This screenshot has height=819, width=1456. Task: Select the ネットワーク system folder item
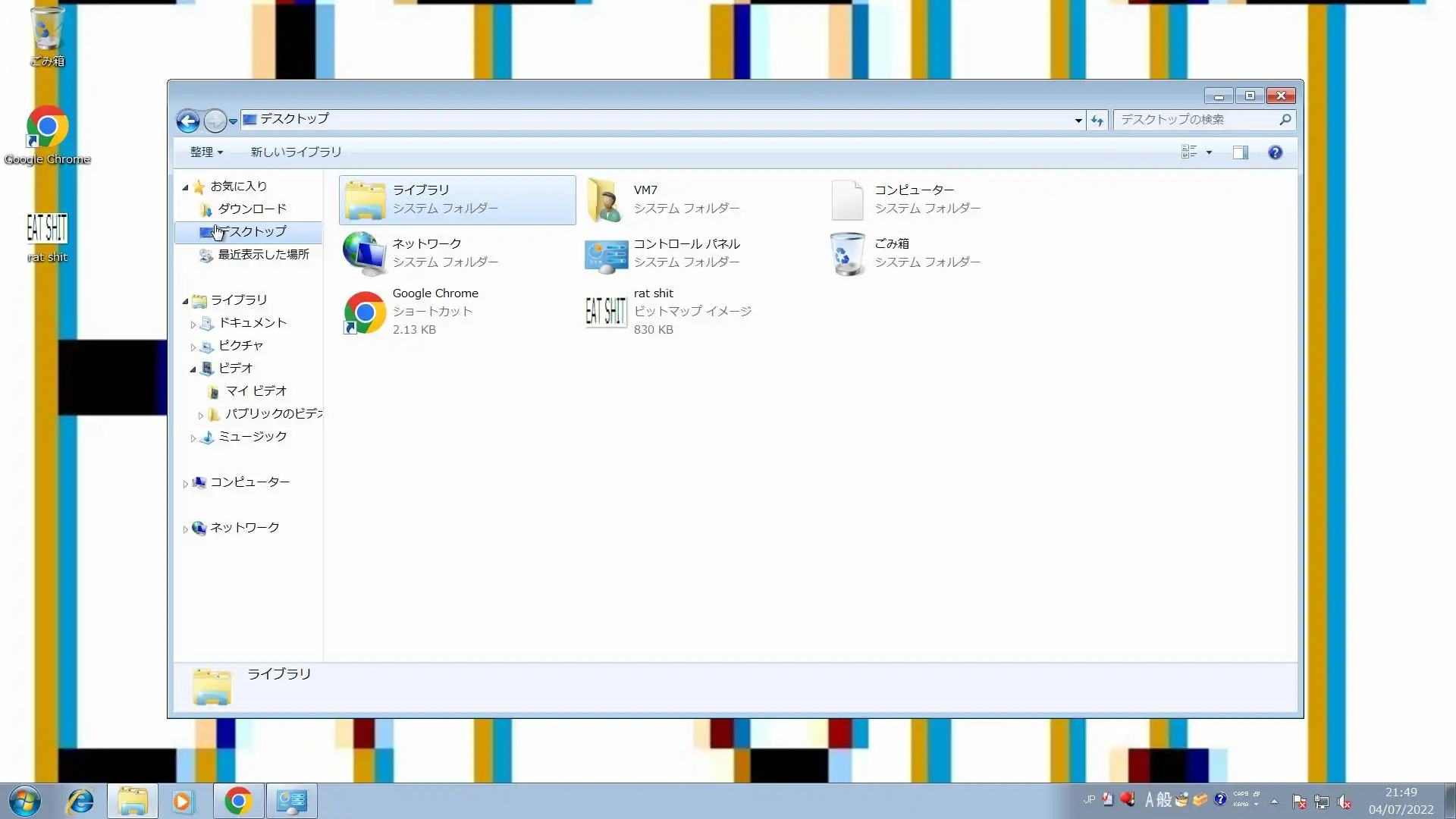[x=364, y=253]
